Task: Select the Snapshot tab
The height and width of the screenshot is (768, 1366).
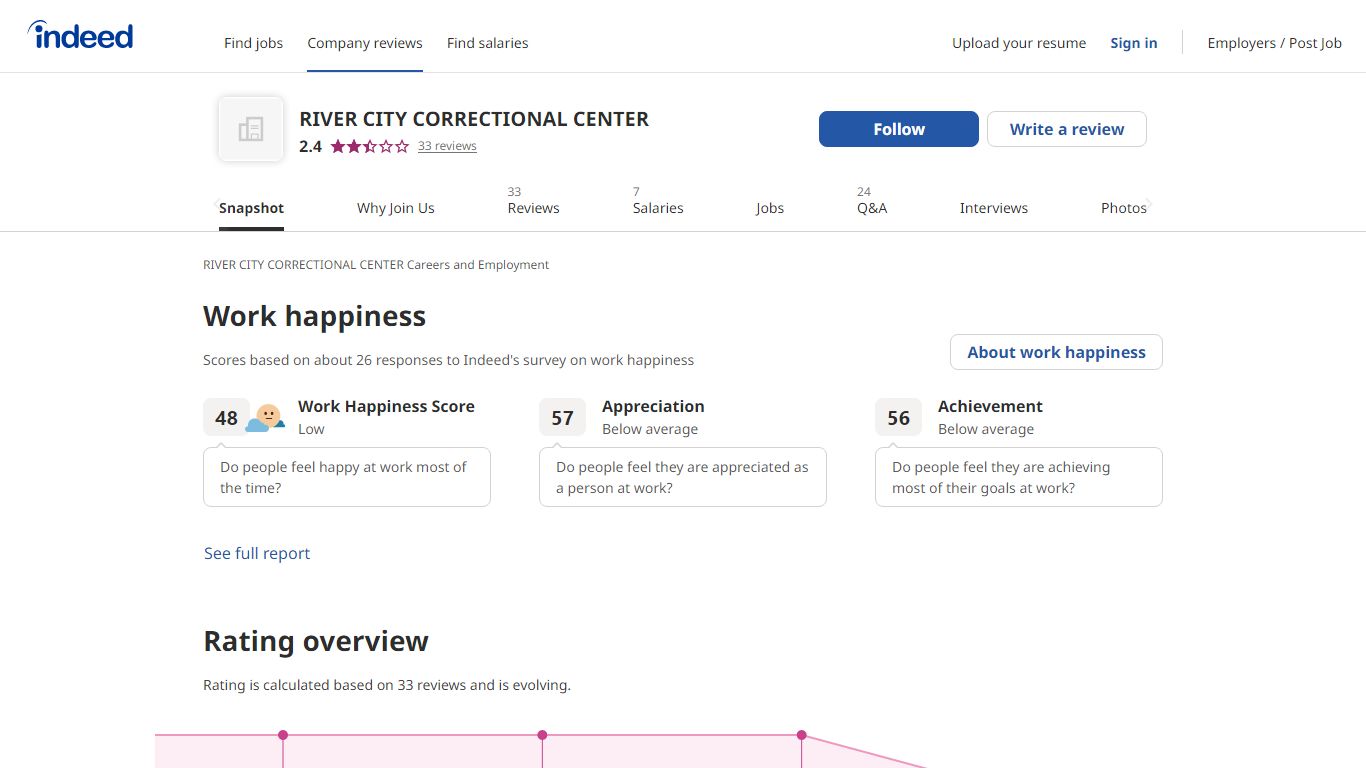Action: (251, 208)
